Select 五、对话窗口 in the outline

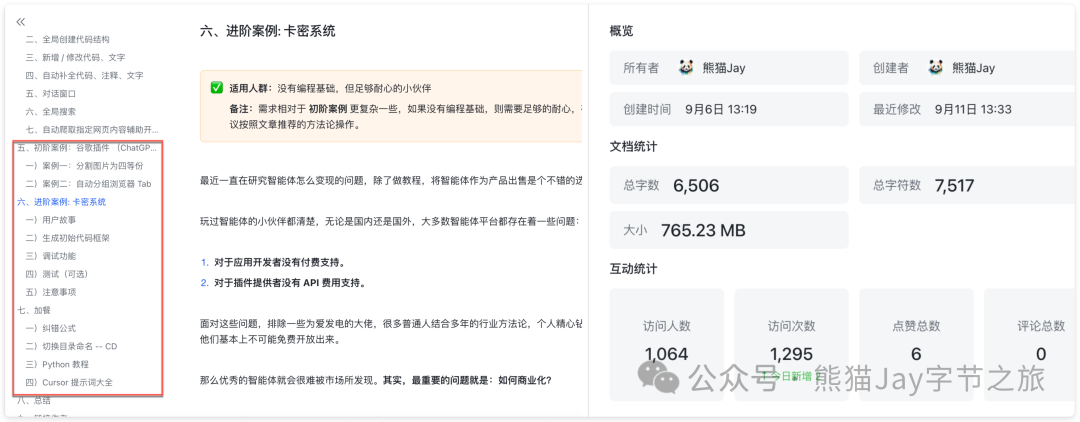pyautogui.click(x=50, y=93)
